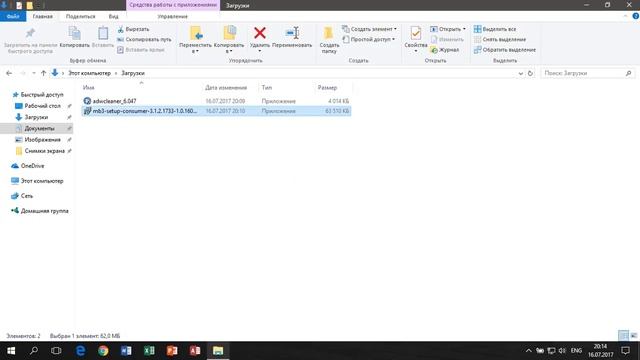Viewport: 640px width, 360px height.
Task: Sort by the Date modified column
Action: (x=226, y=88)
